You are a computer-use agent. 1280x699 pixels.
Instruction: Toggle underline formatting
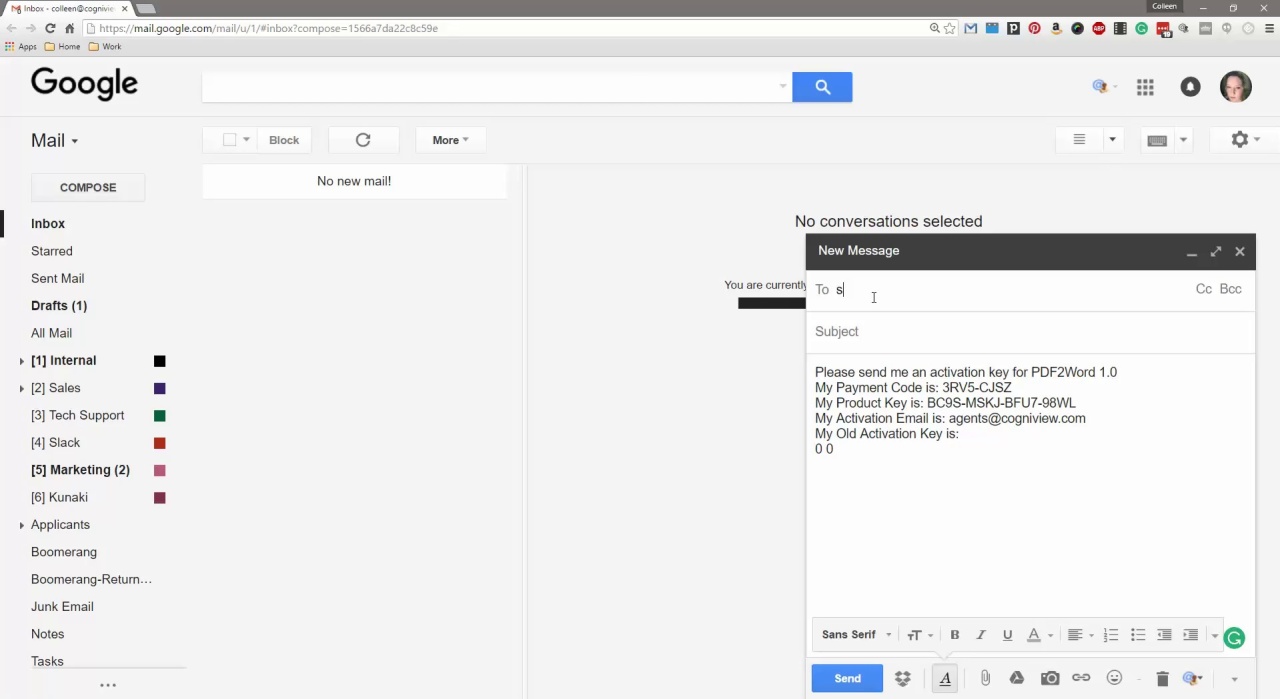pos(1007,635)
